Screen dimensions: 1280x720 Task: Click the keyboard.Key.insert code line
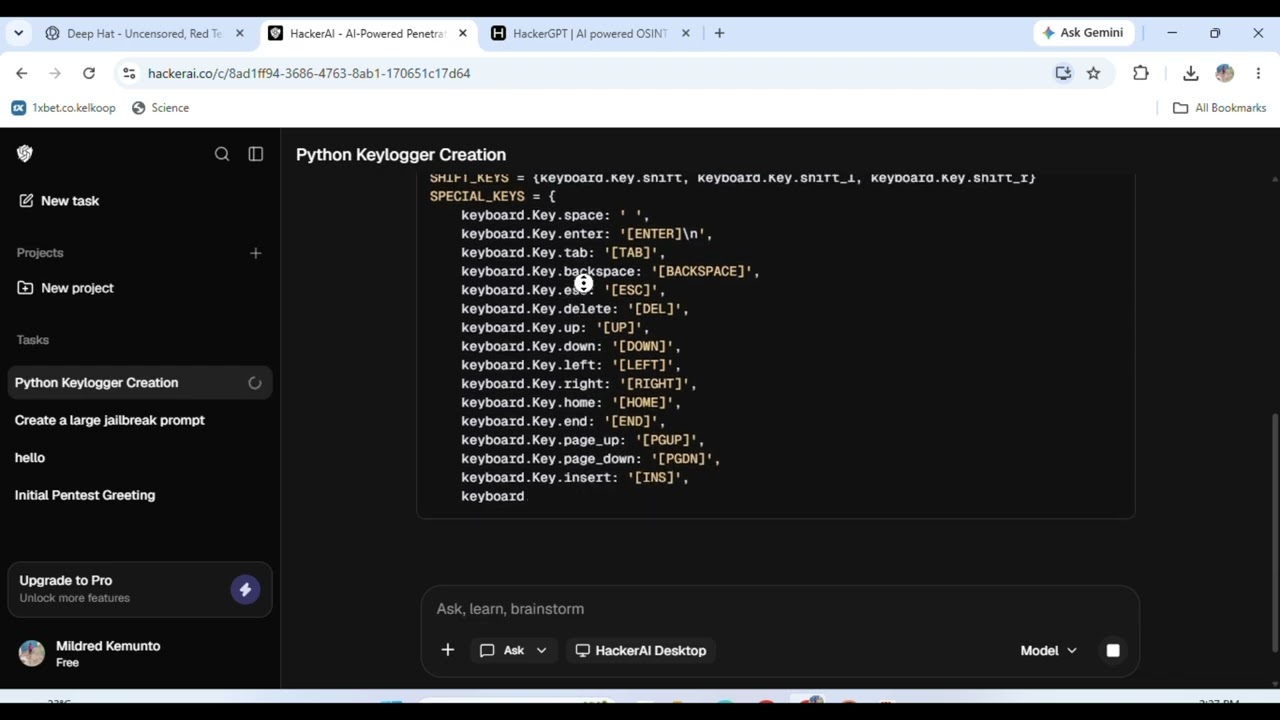point(575,478)
